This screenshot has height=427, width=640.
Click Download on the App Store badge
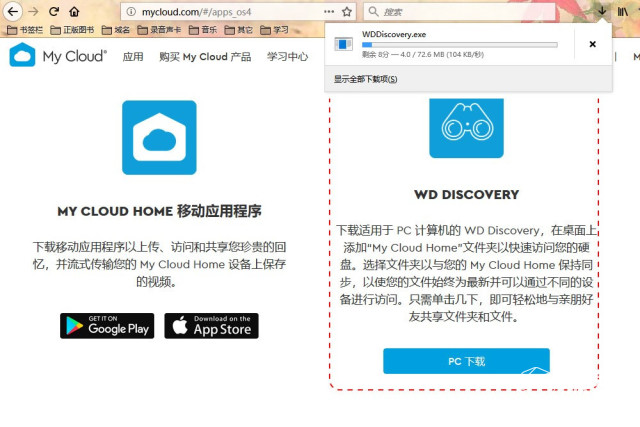click(x=211, y=326)
